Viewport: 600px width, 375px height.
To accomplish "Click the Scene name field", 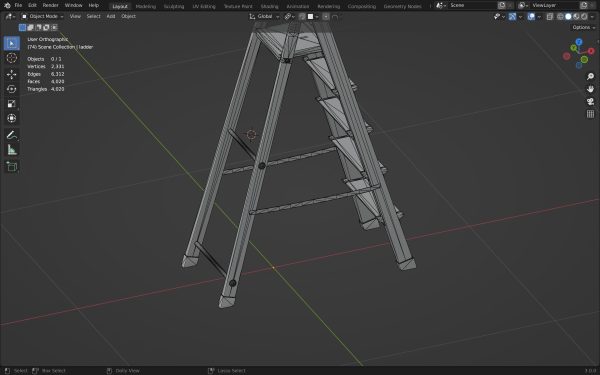I will coord(472,5).
